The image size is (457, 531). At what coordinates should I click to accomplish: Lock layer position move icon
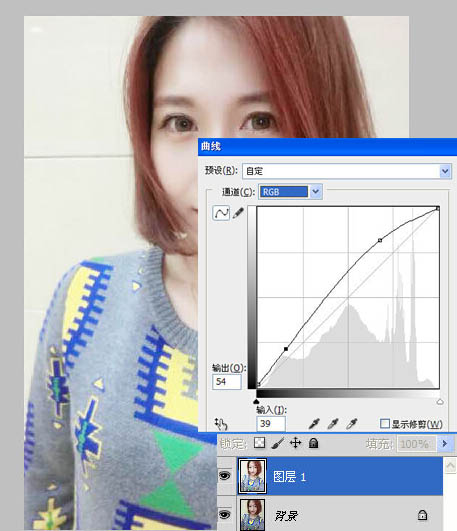(x=296, y=443)
